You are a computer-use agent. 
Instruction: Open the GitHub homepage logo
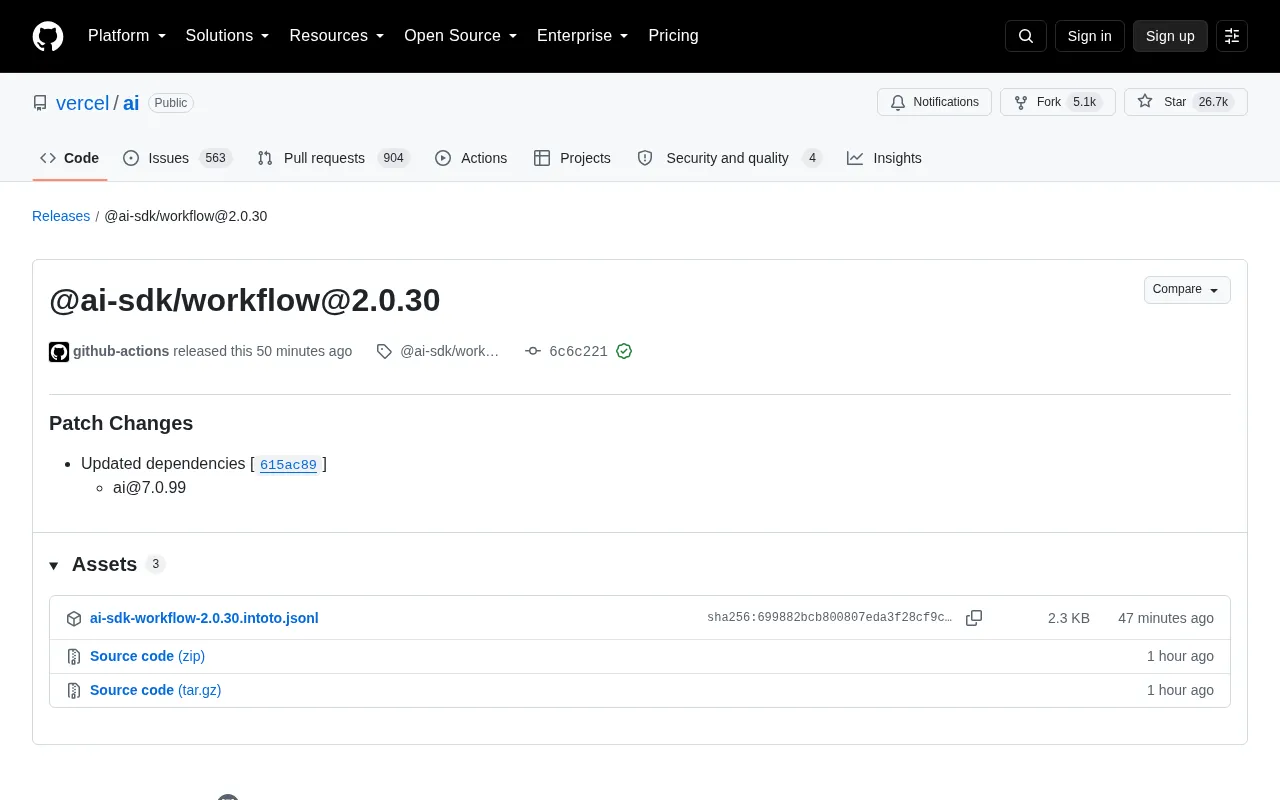[48, 36]
